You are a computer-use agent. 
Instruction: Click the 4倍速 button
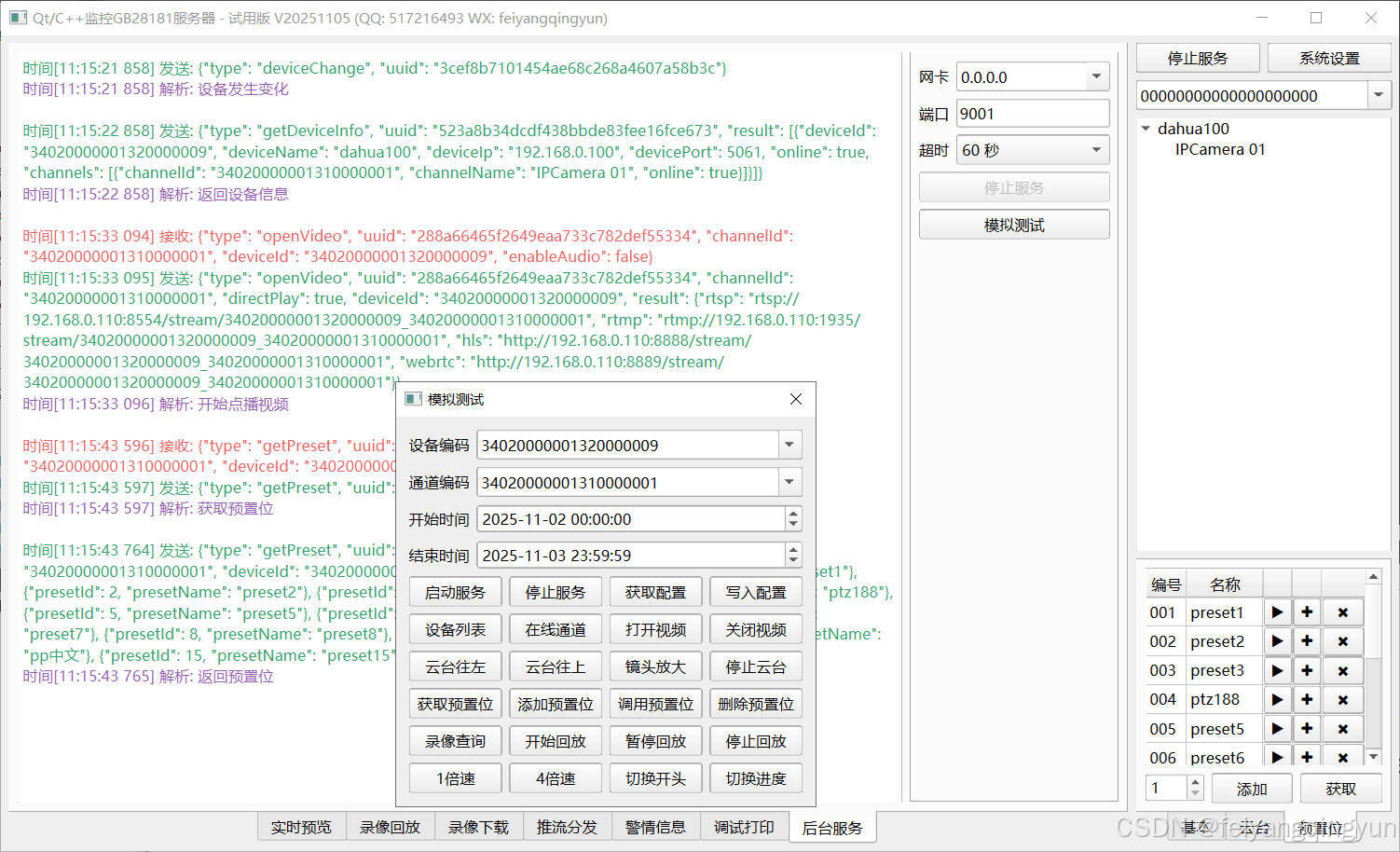point(556,778)
